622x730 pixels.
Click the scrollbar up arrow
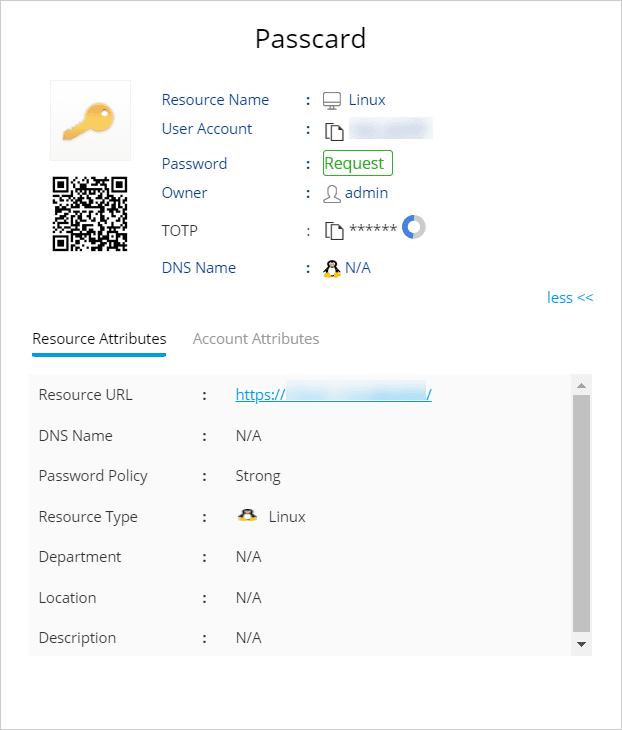coord(581,385)
